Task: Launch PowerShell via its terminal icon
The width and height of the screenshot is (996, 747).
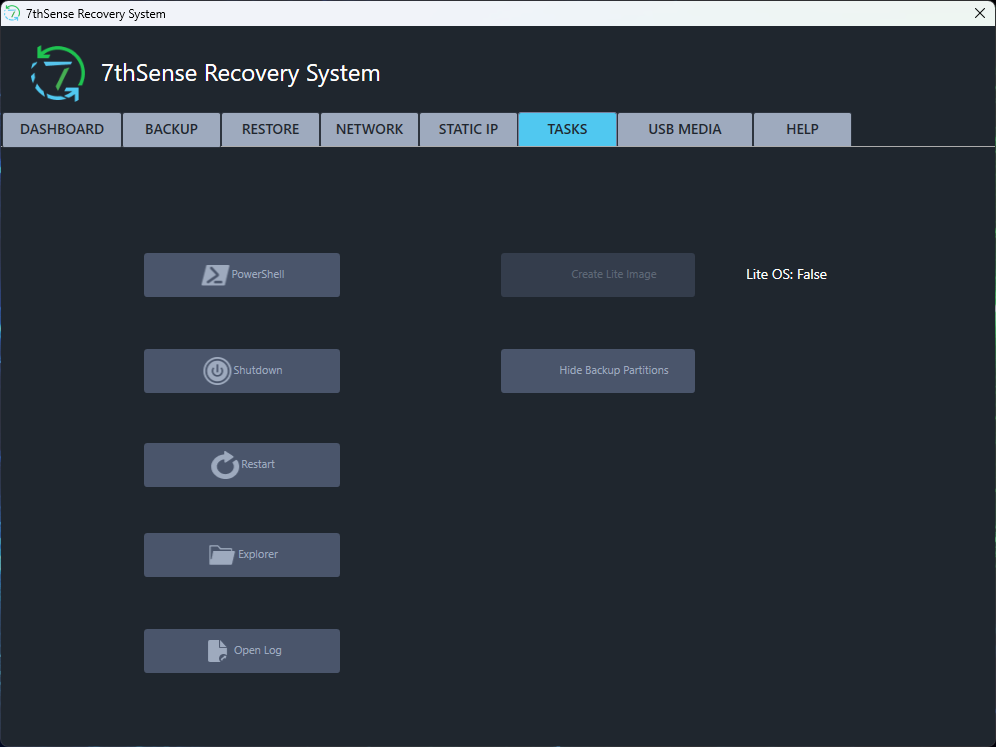Action: [x=215, y=275]
